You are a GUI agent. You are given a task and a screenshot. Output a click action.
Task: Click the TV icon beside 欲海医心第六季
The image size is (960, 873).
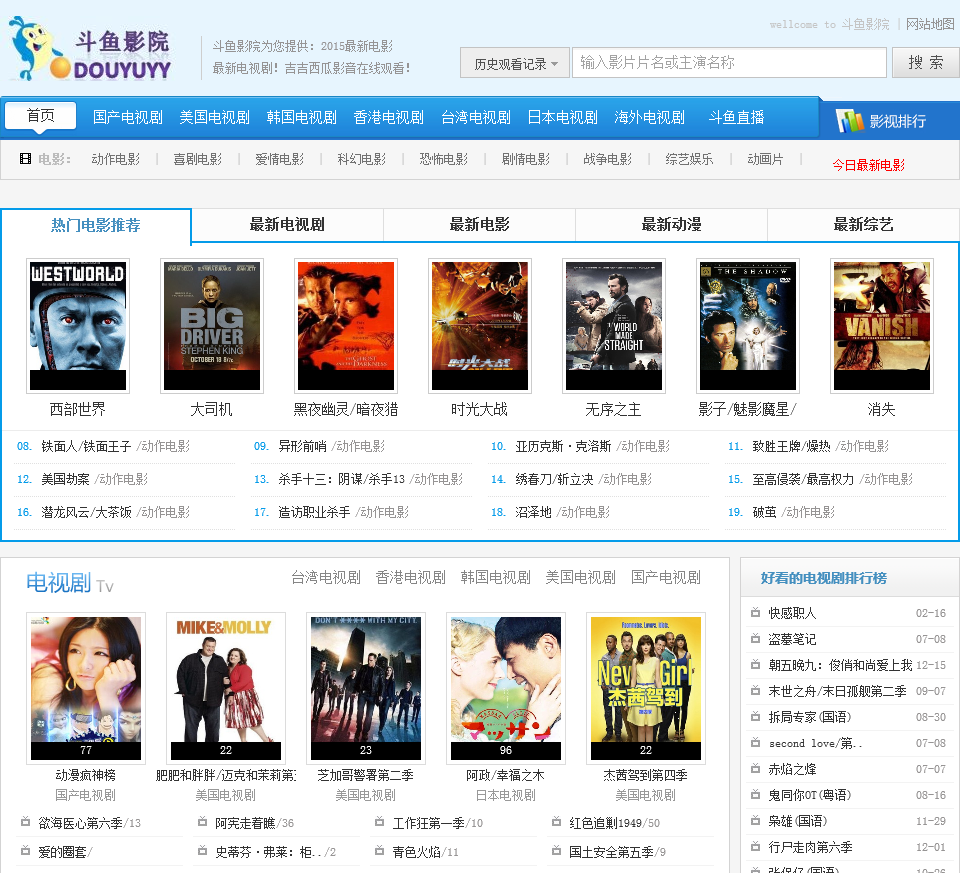tap(26, 822)
